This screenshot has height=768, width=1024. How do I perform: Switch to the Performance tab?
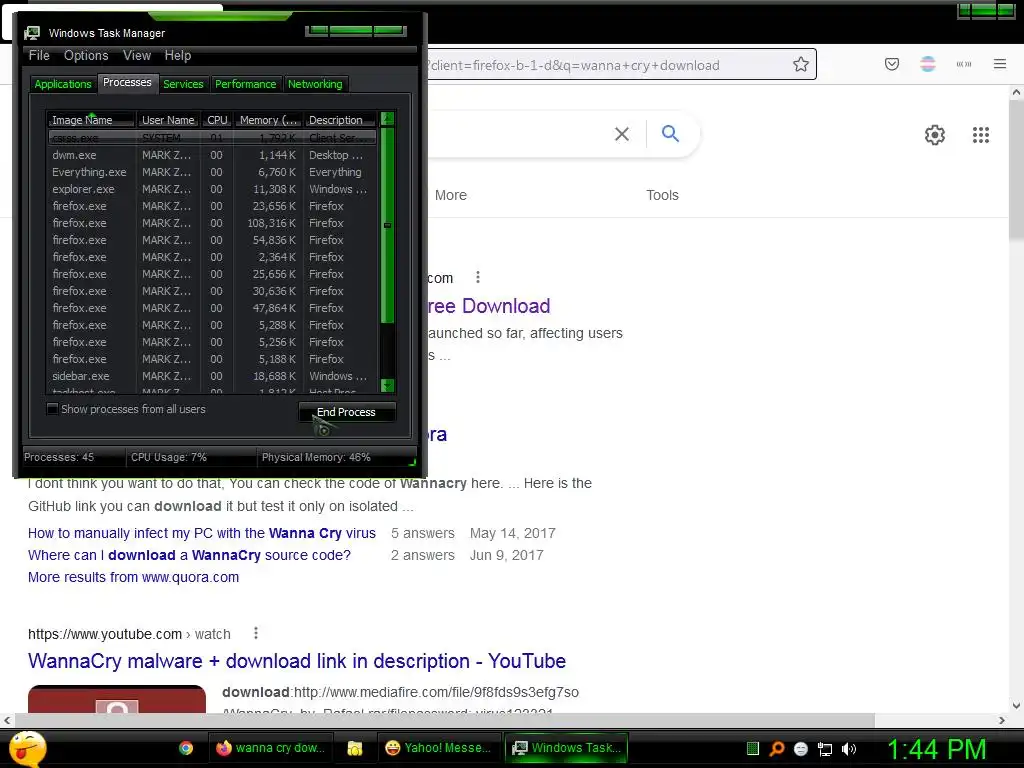[x=246, y=84]
